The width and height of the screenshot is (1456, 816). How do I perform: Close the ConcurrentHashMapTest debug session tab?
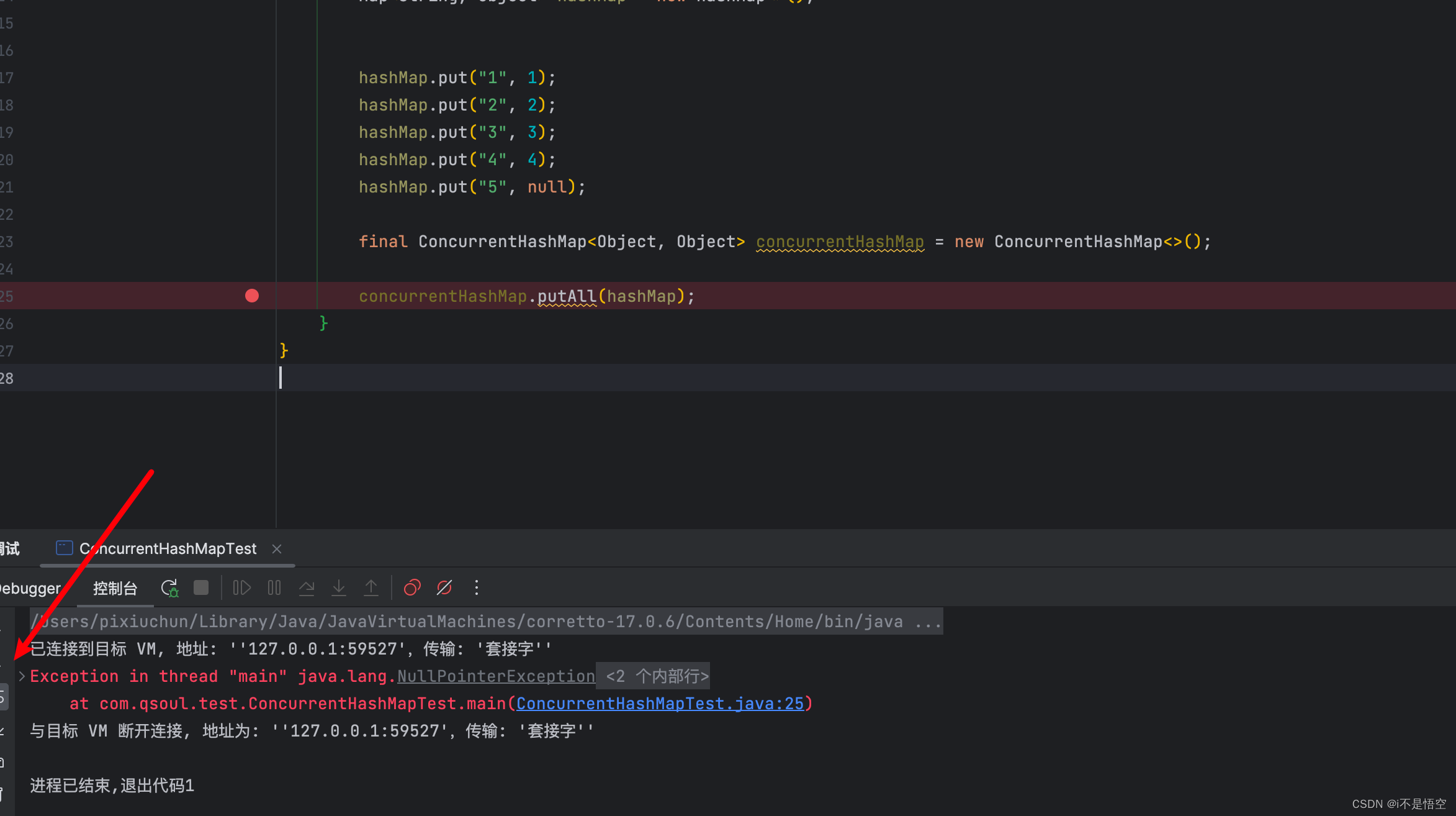pyautogui.click(x=277, y=549)
